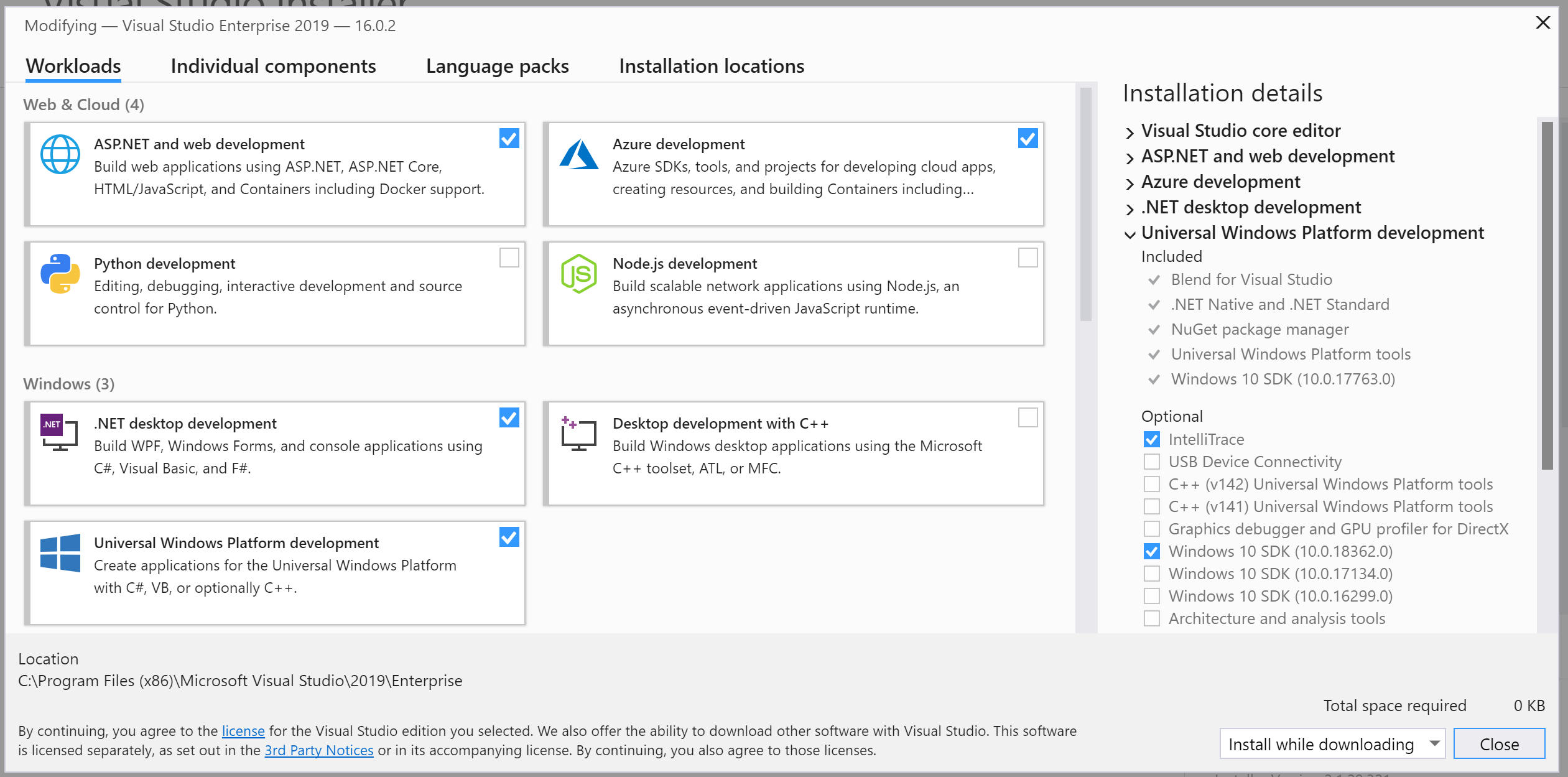Image resolution: width=1568 pixels, height=777 pixels.
Task: Select the Node.js development icon
Action: coord(578,274)
